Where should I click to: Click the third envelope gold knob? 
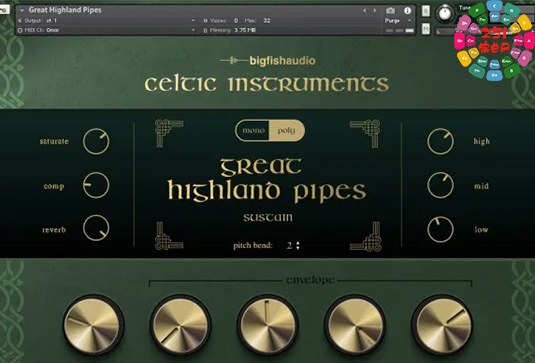coord(268,325)
